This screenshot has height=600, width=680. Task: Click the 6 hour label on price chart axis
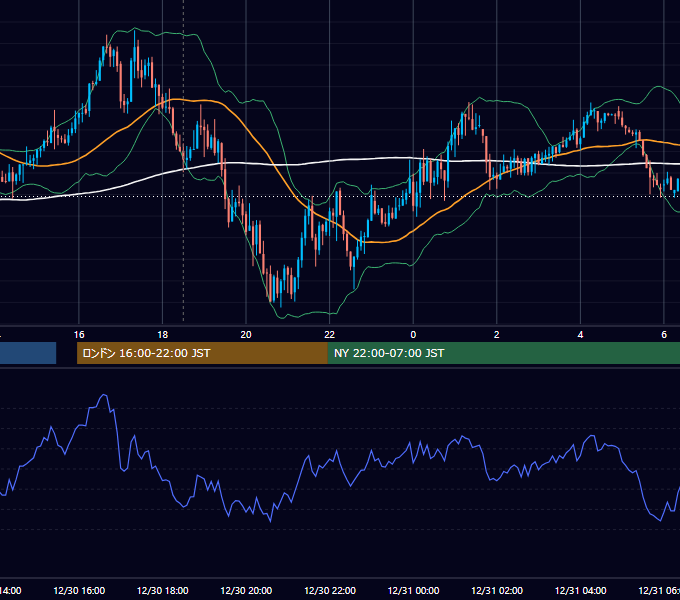(x=664, y=335)
